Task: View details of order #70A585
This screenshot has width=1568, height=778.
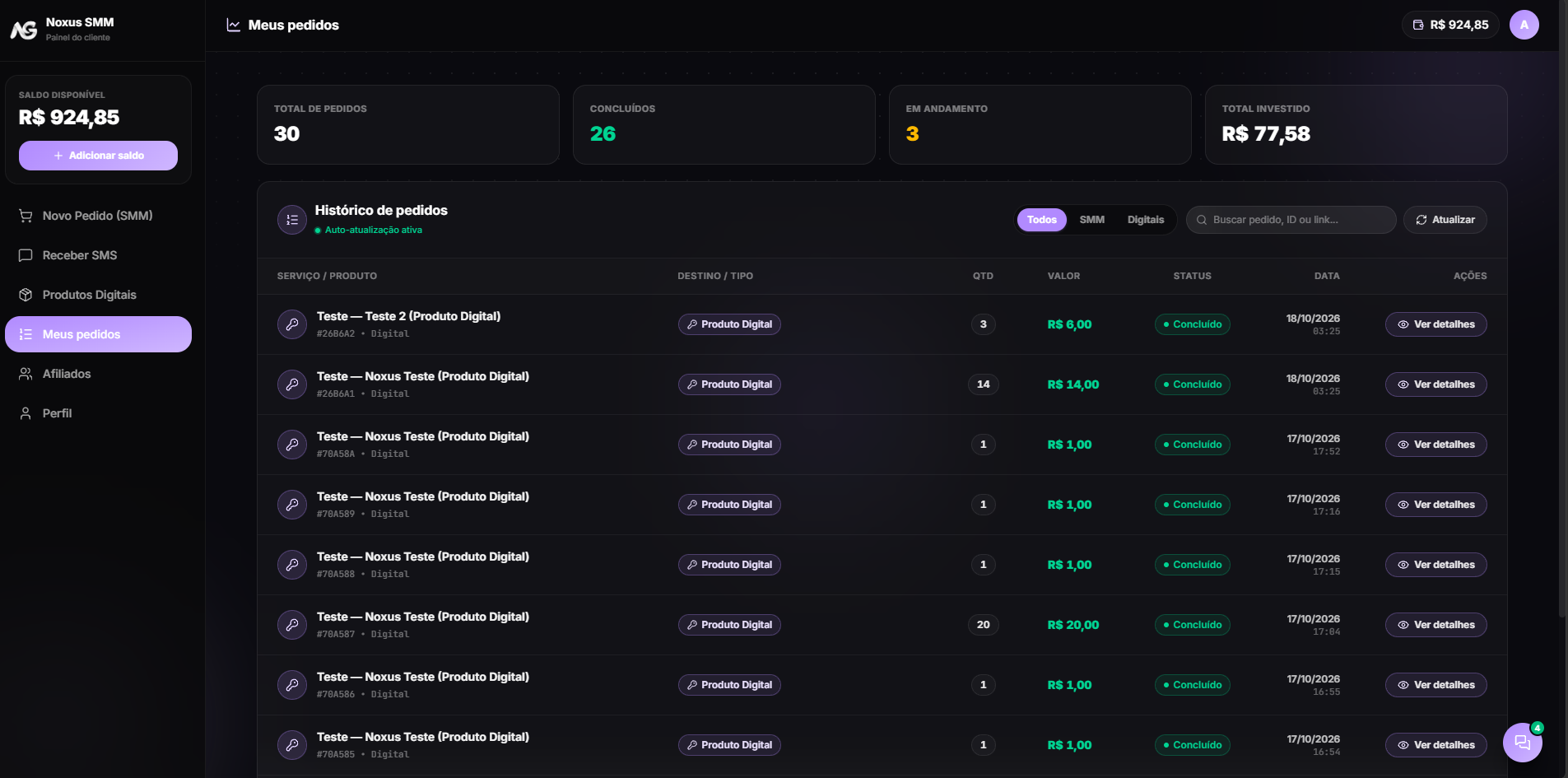Action: point(1435,745)
